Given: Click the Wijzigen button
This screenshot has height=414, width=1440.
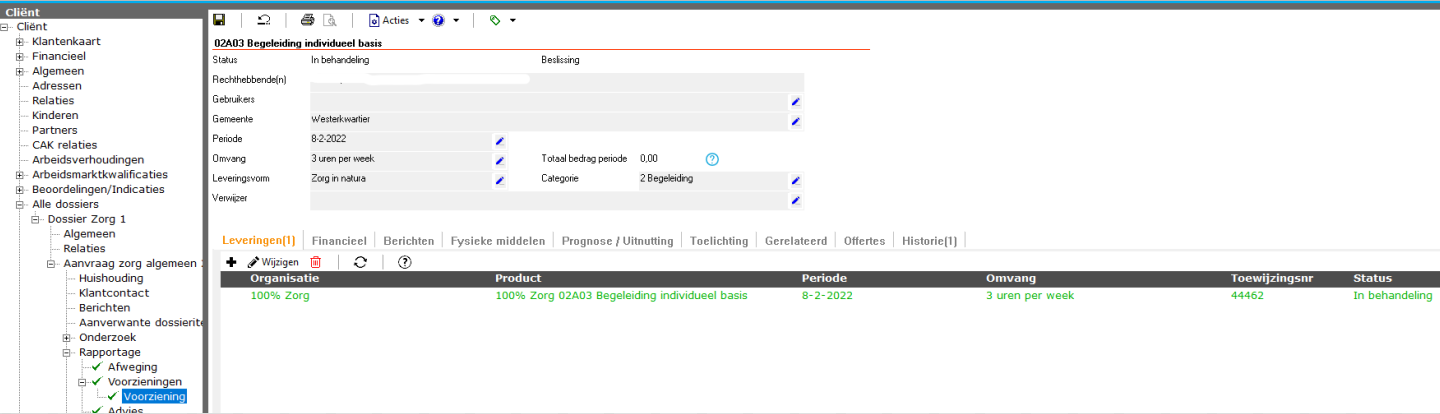Looking at the screenshot, I should click(273, 262).
